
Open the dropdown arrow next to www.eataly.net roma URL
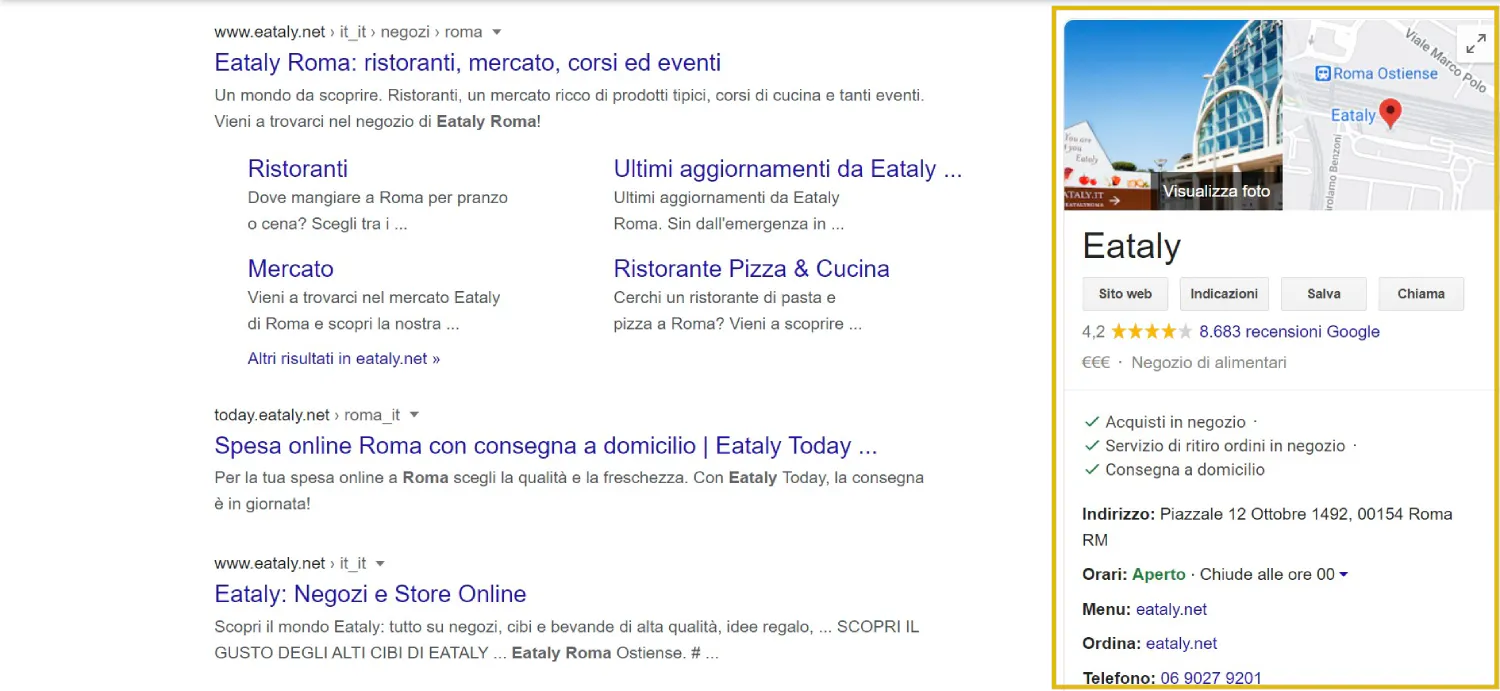pyautogui.click(x=497, y=32)
